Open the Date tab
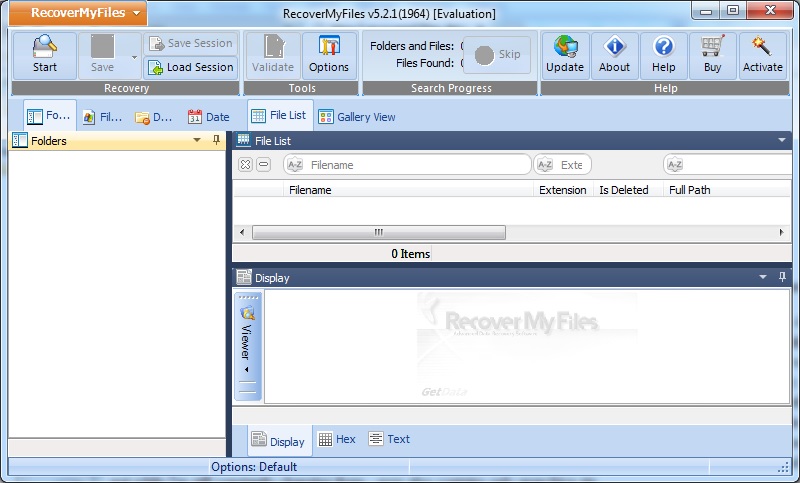Viewport: 800px width, 483px height. [209, 117]
